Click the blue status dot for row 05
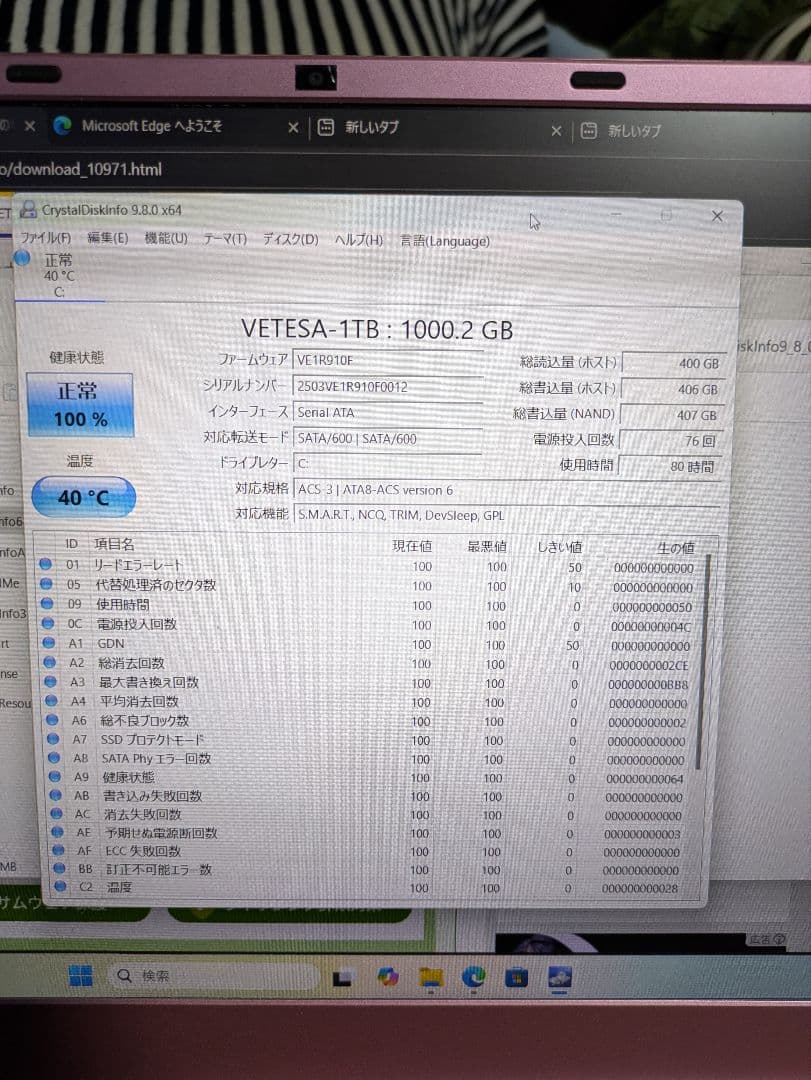The width and height of the screenshot is (811, 1080). point(46,583)
